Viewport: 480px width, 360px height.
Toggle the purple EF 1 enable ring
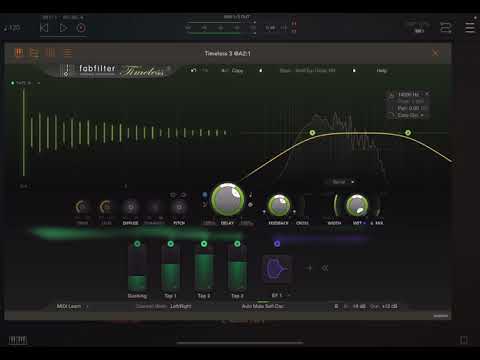[x=277, y=244]
